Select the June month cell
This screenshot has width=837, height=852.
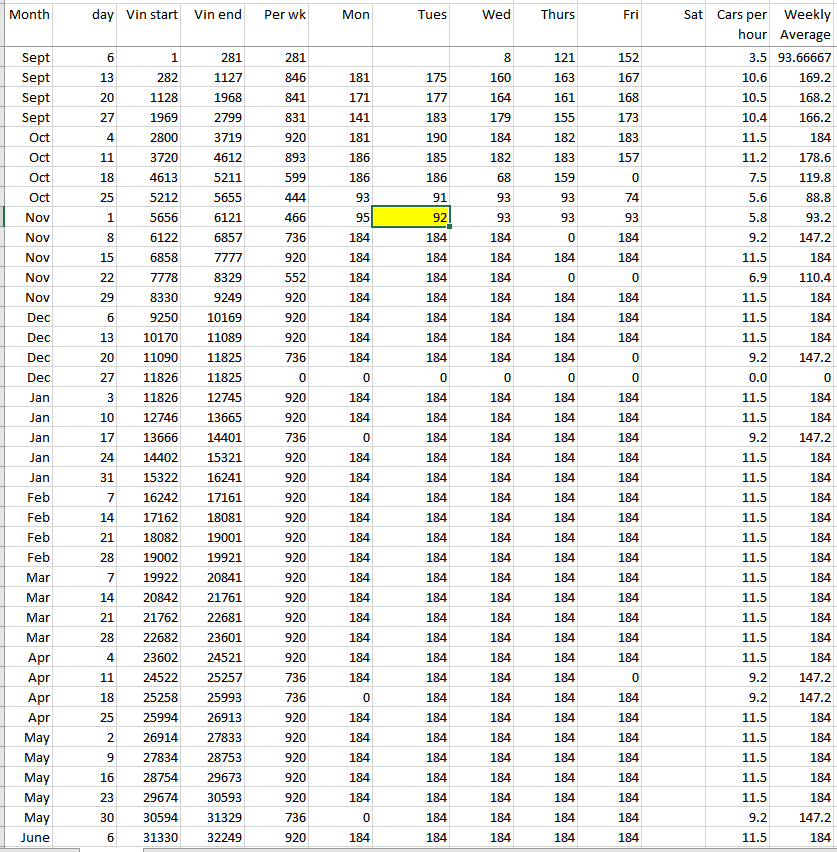coord(30,837)
